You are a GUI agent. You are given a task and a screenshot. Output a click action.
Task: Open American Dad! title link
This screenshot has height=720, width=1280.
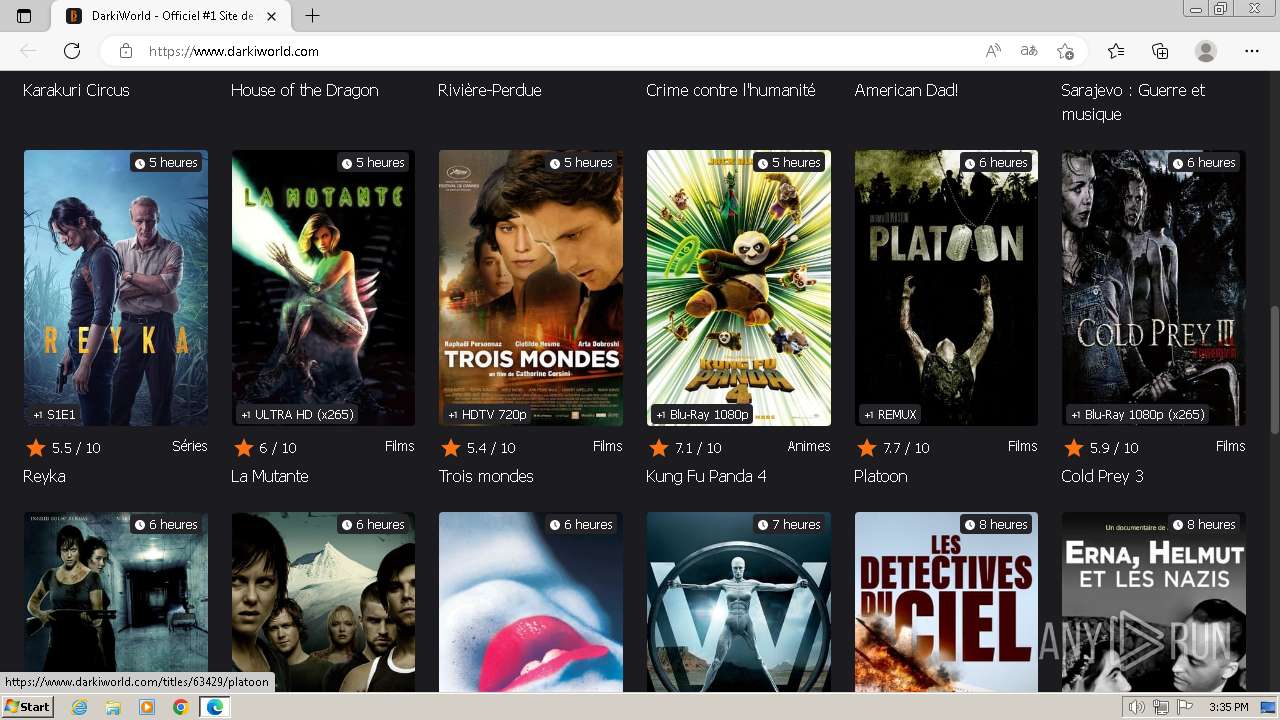pyautogui.click(x=906, y=90)
